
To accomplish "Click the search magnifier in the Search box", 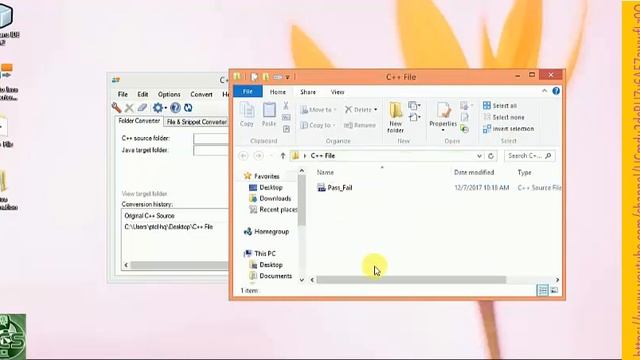I will (x=548, y=156).
